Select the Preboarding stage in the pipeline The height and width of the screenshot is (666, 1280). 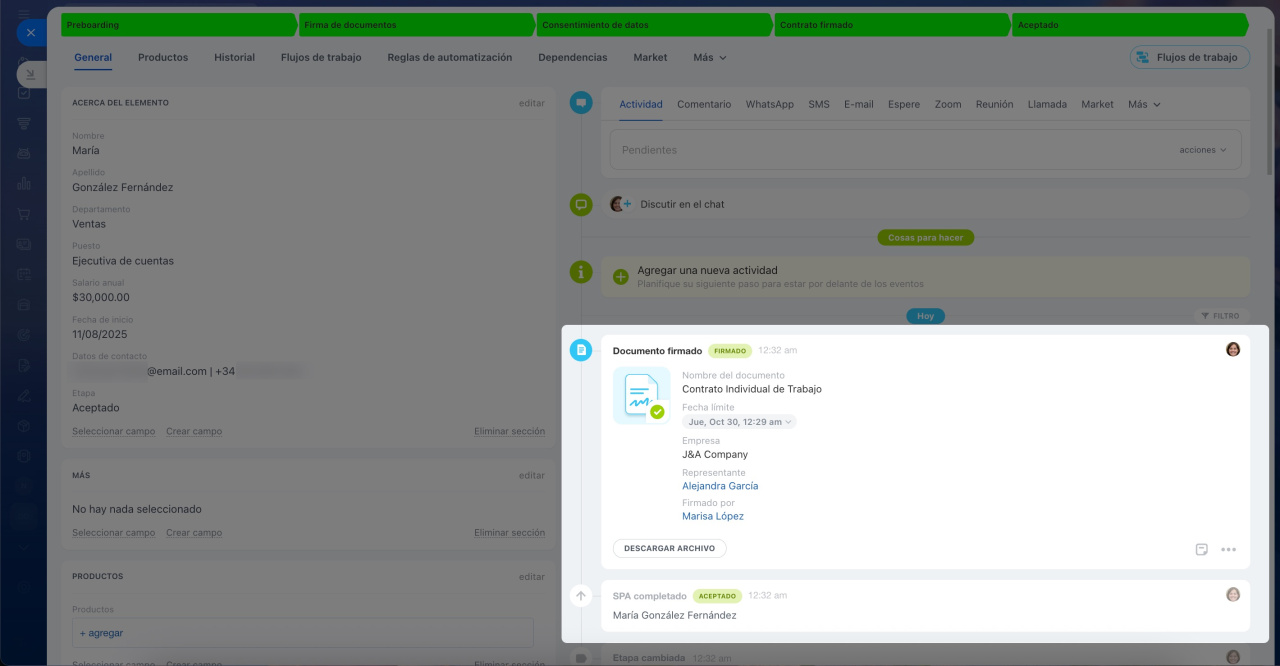click(179, 25)
